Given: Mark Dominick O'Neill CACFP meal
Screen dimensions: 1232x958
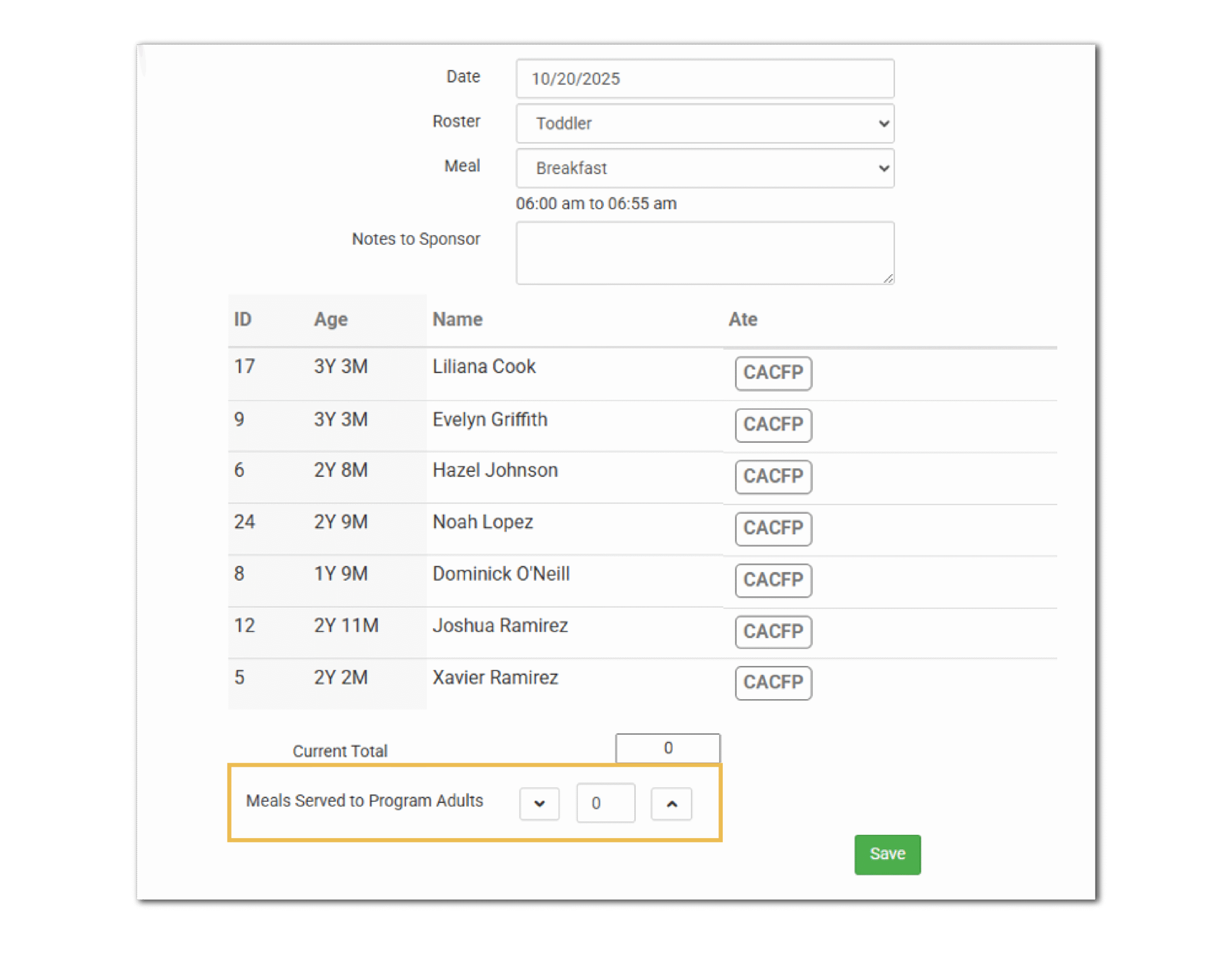Looking at the screenshot, I should click(x=773, y=580).
